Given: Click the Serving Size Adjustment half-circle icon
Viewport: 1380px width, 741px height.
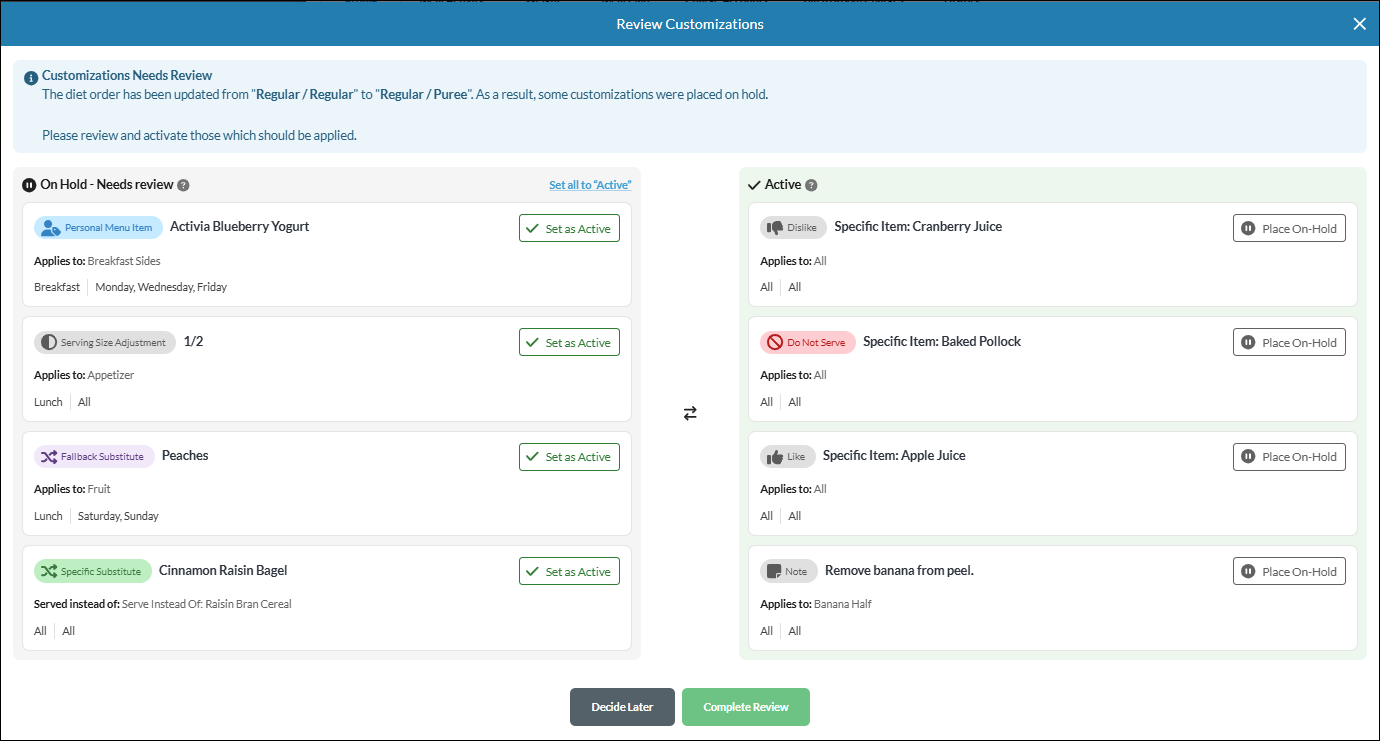Looking at the screenshot, I should (49, 342).
